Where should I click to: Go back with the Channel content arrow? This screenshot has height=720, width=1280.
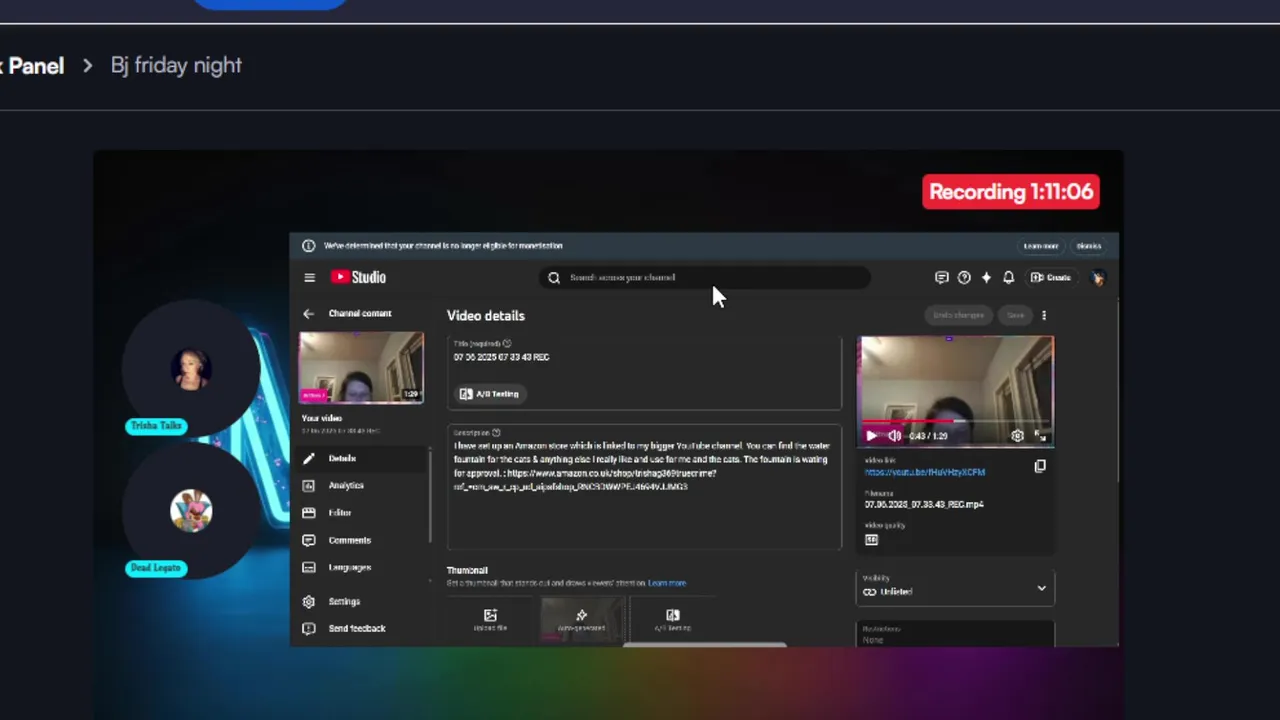tap(308, 313)
